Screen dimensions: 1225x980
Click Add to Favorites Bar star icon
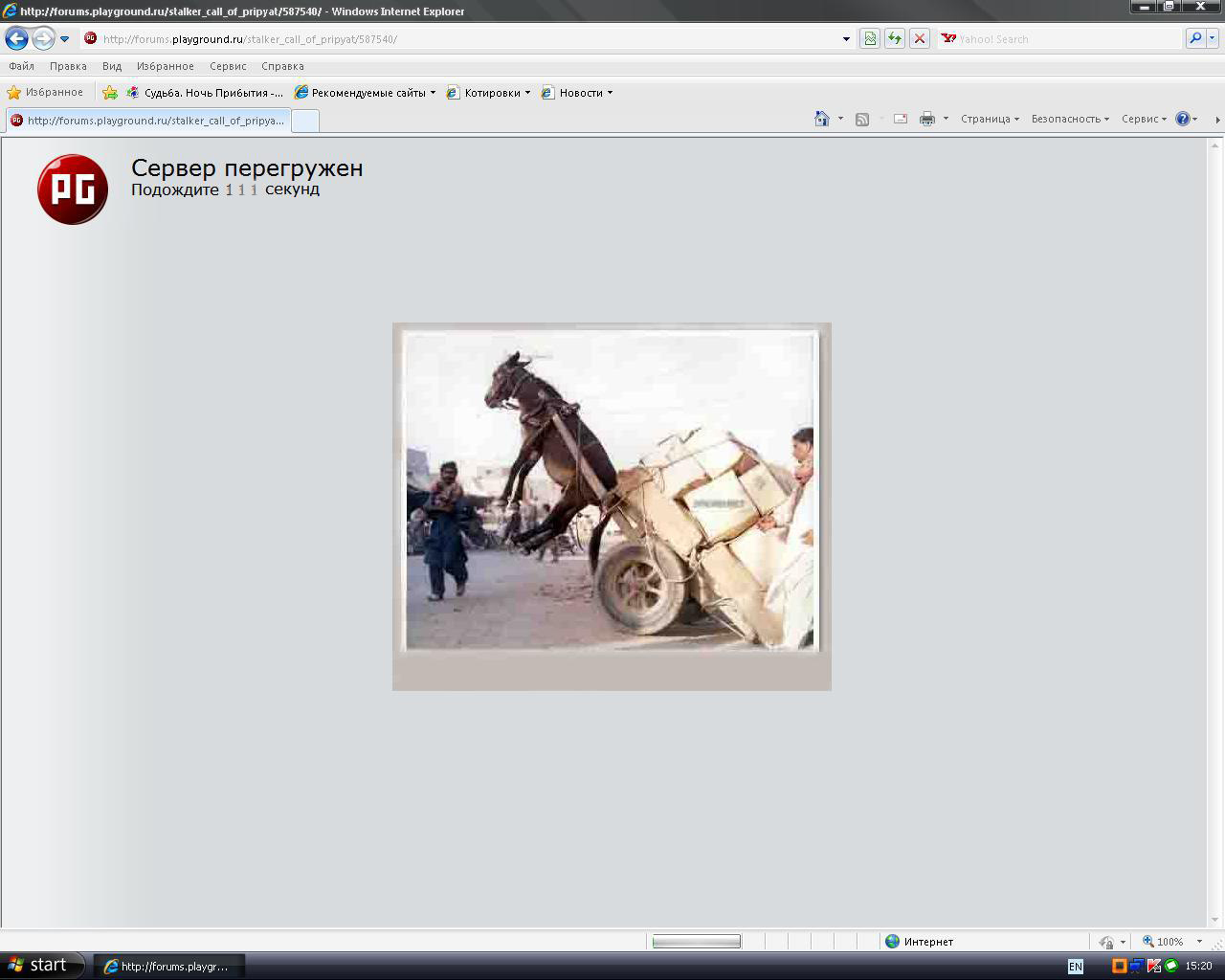point(110,93)
